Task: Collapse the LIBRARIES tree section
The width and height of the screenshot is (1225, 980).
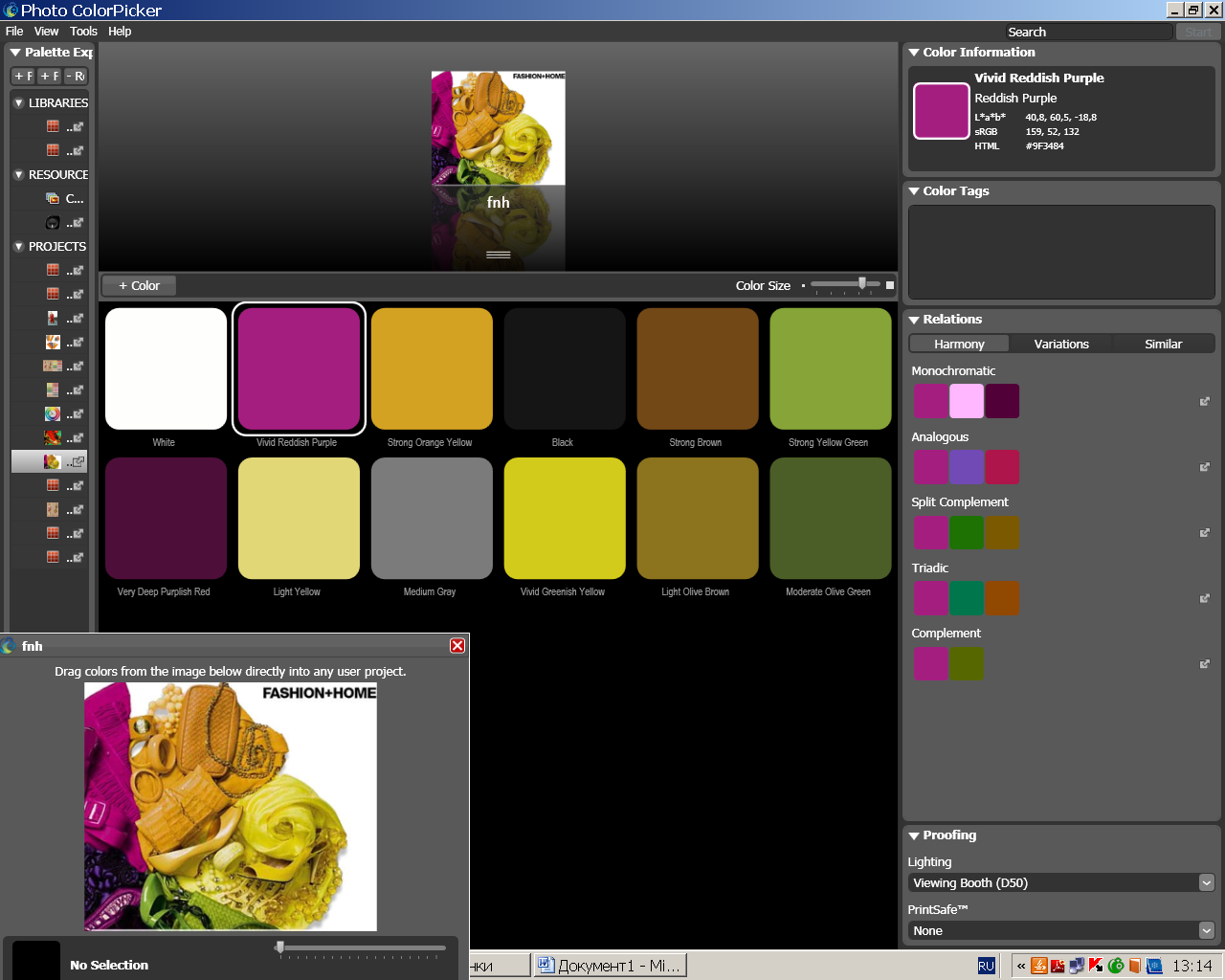Action: [18, 102]
